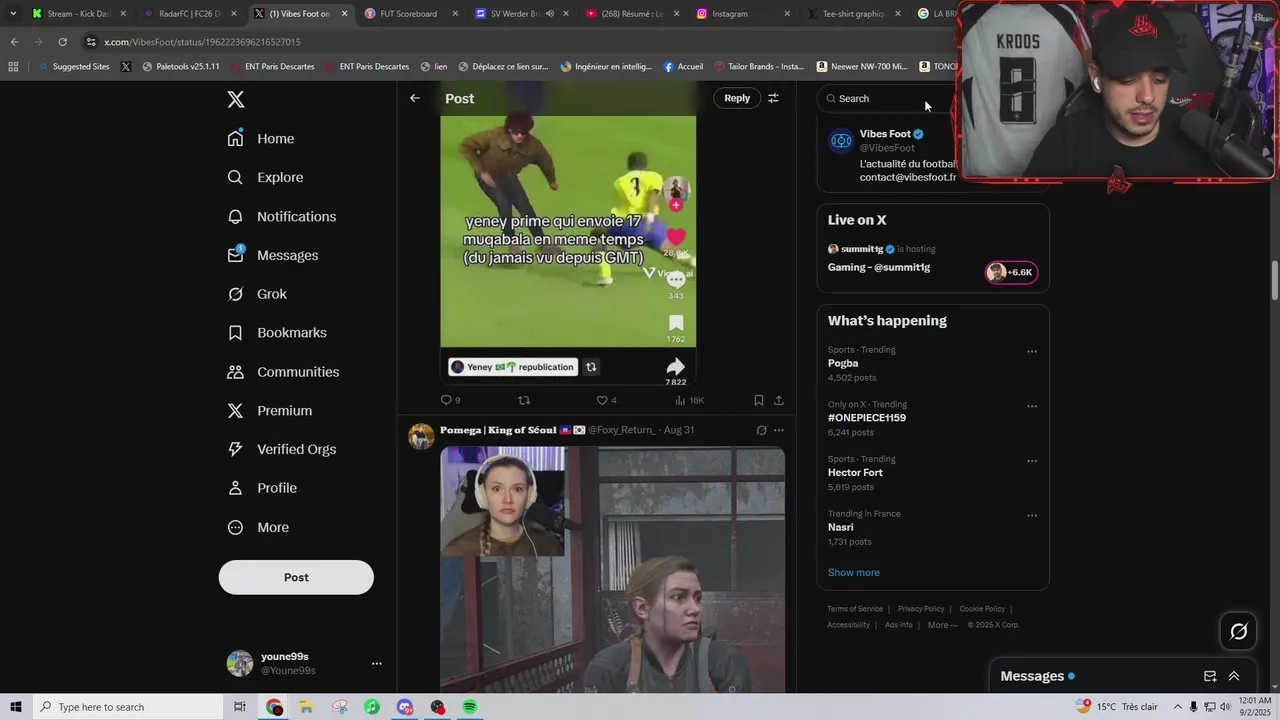
Task: Click the Windows Start button
Action: point(16,707)
